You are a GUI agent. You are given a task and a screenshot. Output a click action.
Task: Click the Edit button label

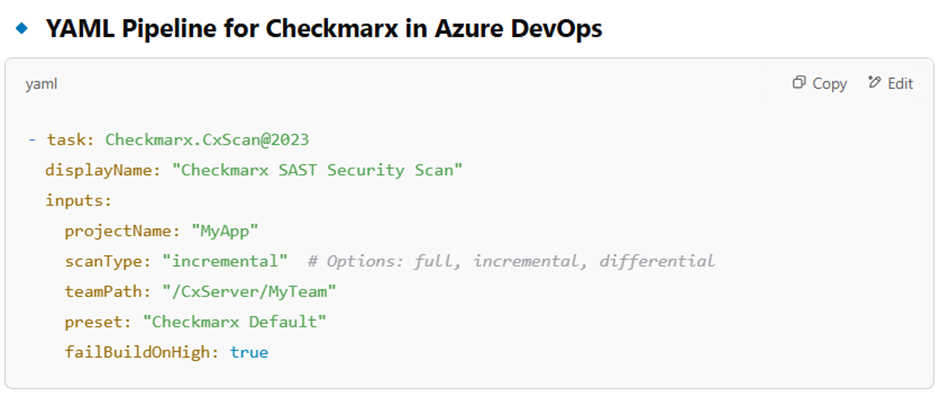[x=900, y=83]
